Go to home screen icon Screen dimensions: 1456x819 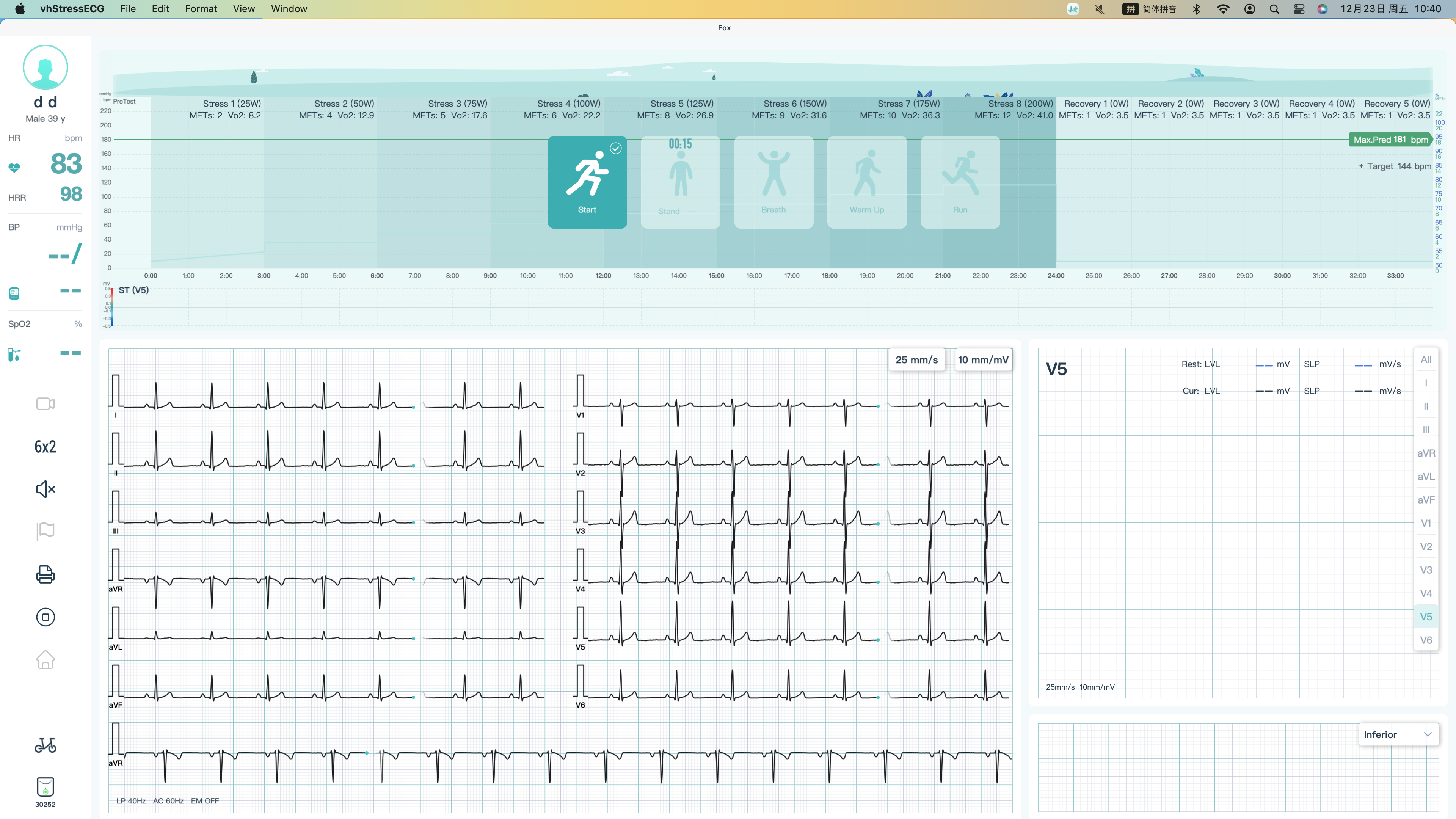tap(45, 659)
